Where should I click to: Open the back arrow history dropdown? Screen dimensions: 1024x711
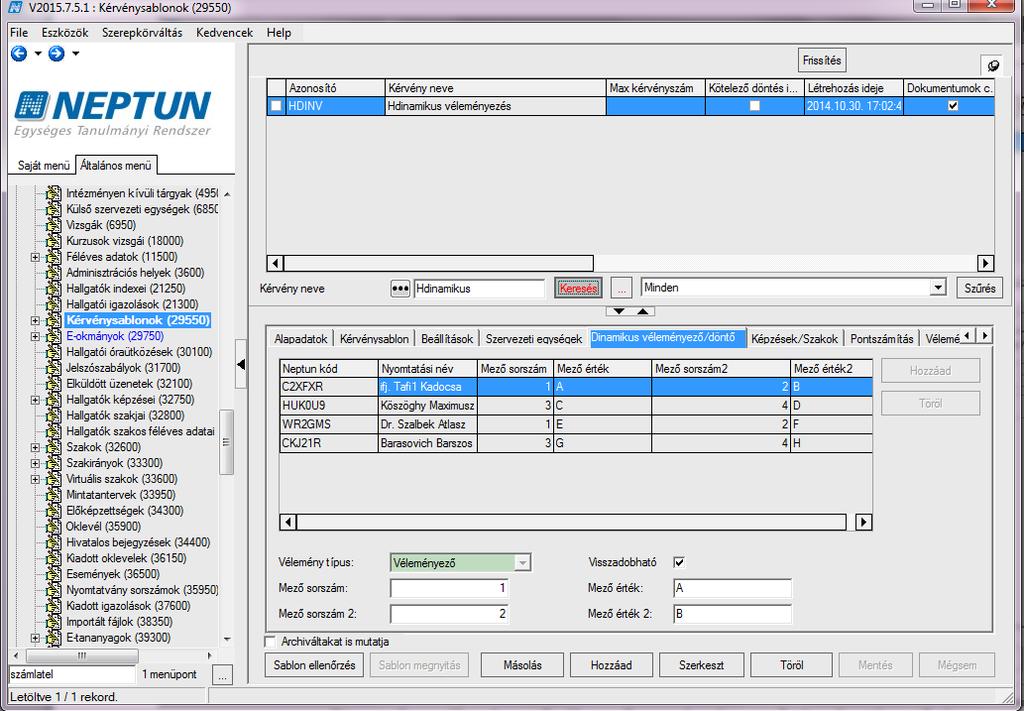pos(37,54)
